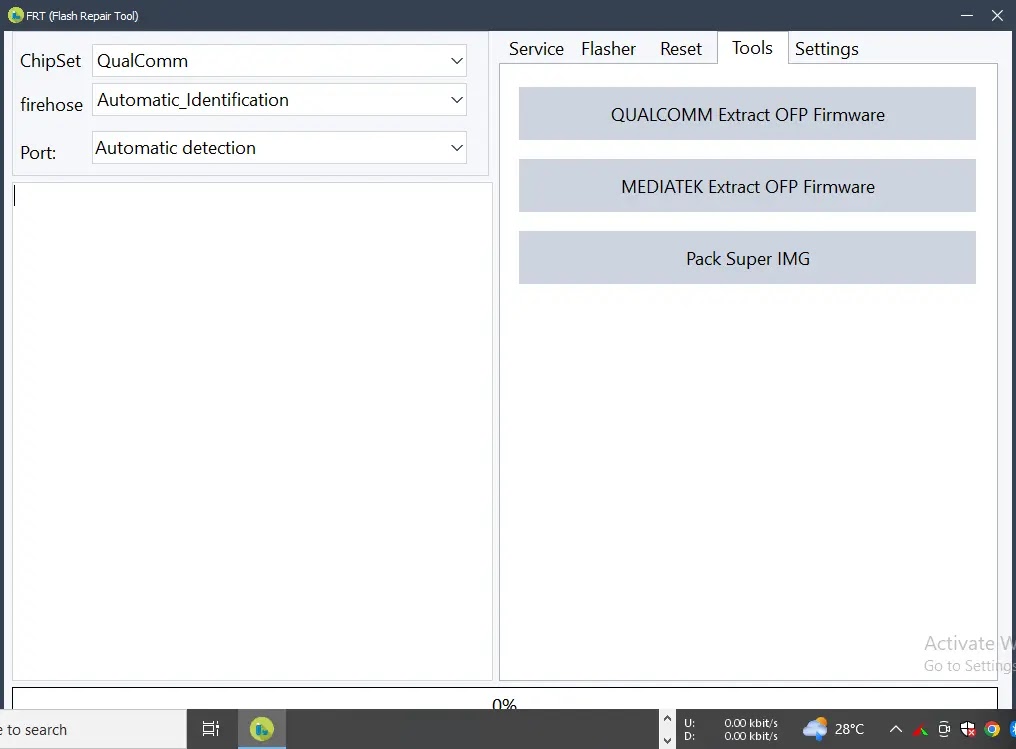Screen dimensions: 1016x749
Task: Click the Chrome icon in system tray
Action: click(992, 729)
